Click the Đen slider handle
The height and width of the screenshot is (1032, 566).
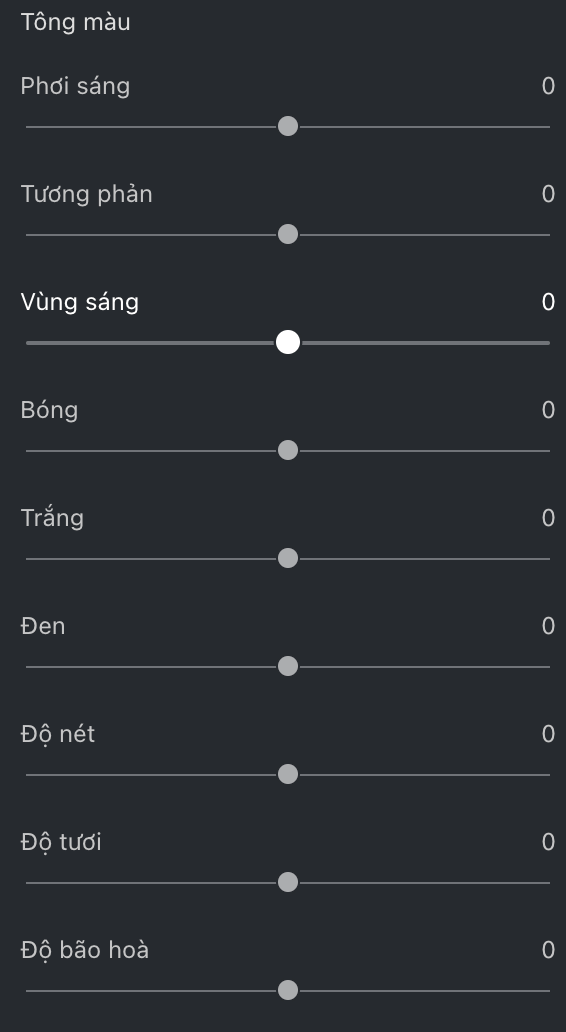click(x=288, y=666)
